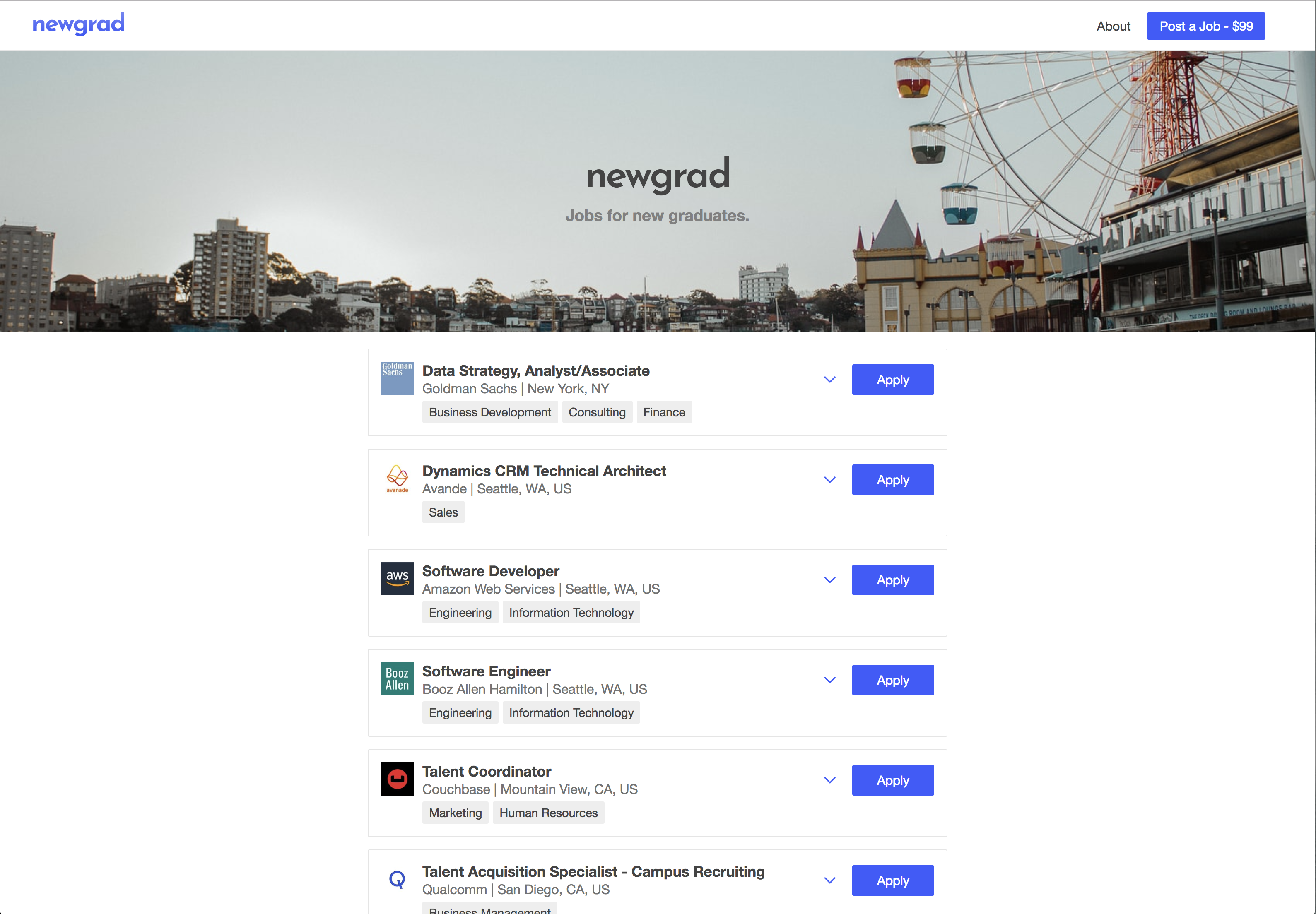Click the Couchbase company logo

pos(397,779)
